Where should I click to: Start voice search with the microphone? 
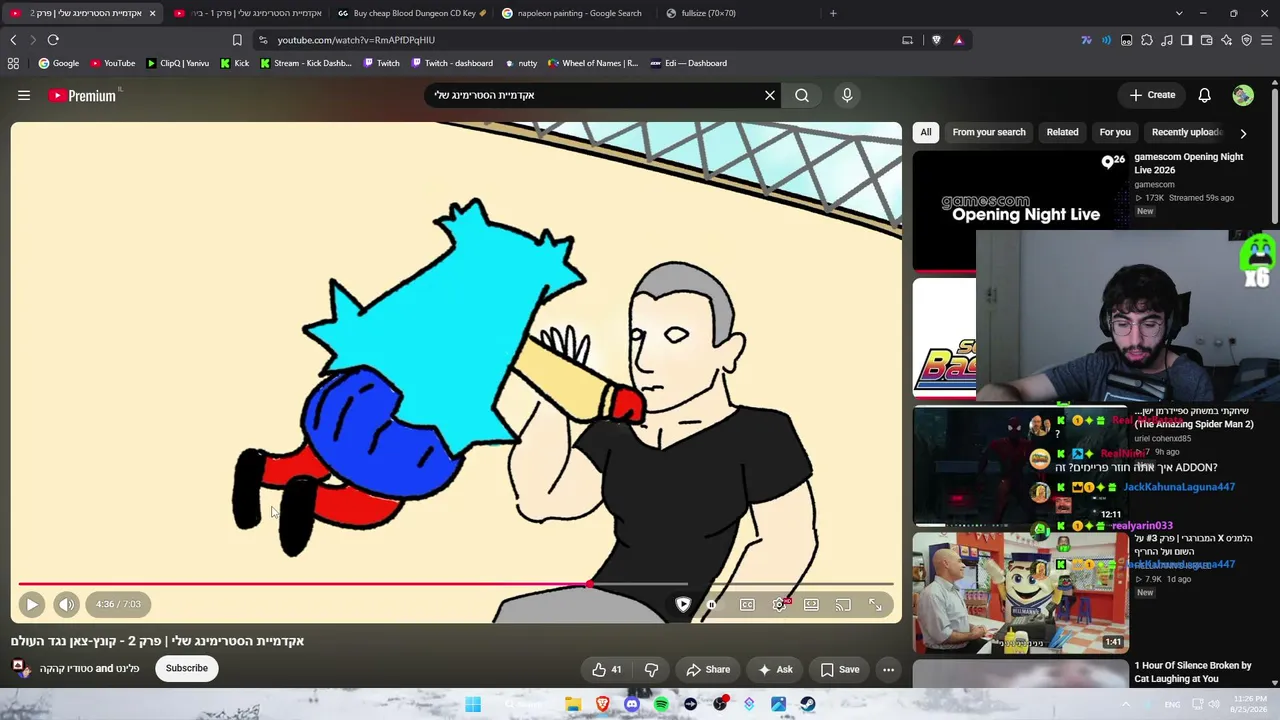click(x=847, y=95)
